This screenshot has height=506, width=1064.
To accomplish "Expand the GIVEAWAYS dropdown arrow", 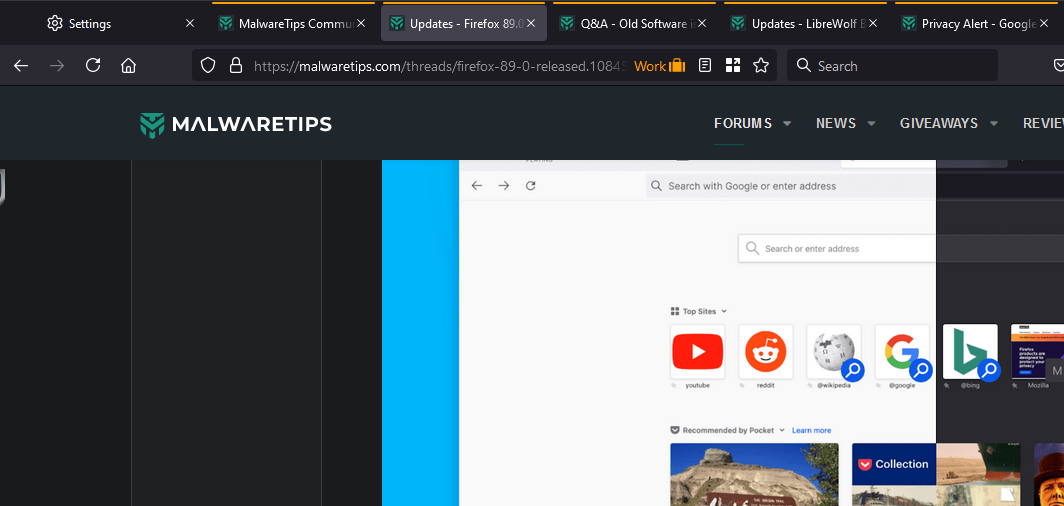I will (x=993, y=124).
